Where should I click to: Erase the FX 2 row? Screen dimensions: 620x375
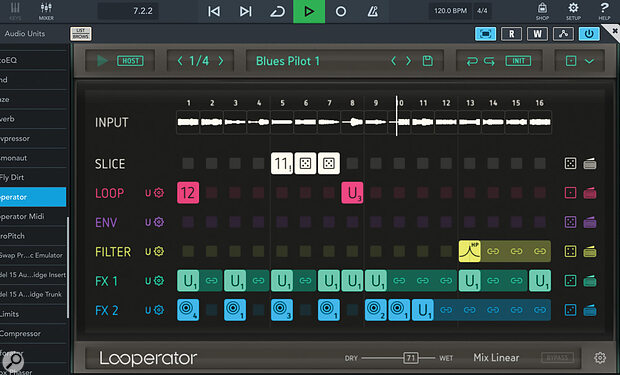[590, 311]
